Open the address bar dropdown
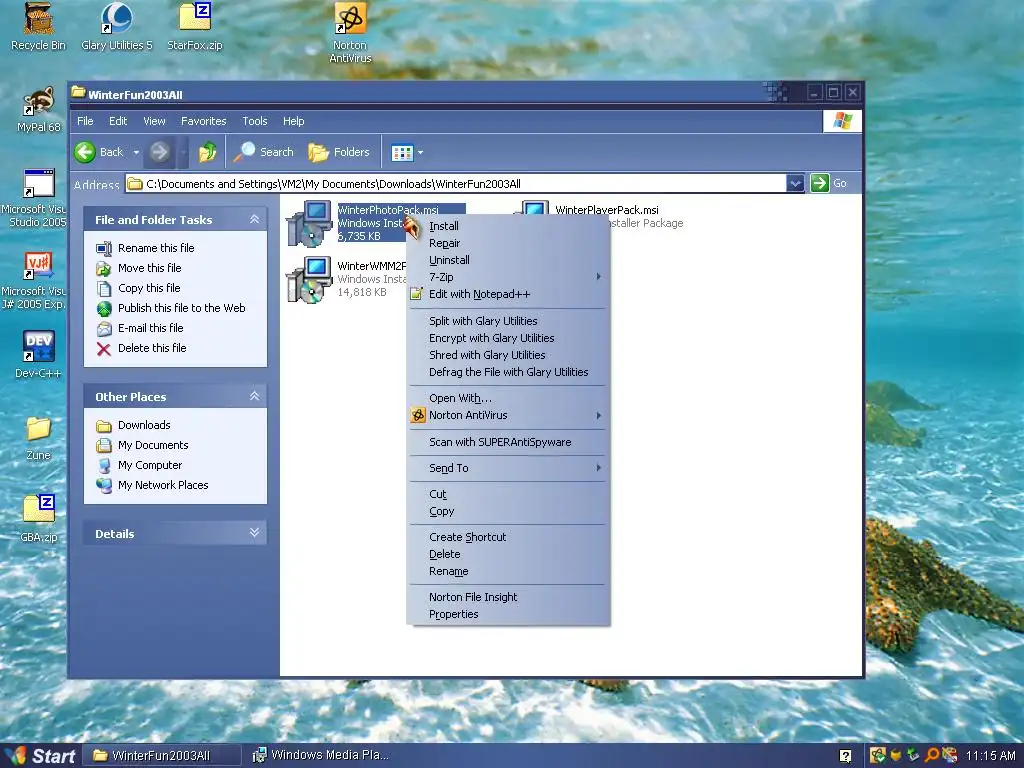Screen dimensions: 1024x768 (x=795, y=184)
